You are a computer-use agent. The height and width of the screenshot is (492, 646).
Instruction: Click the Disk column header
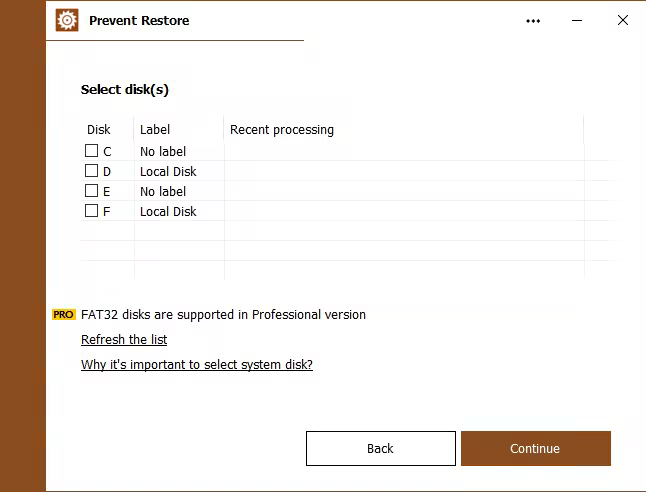tap(99, 130)
